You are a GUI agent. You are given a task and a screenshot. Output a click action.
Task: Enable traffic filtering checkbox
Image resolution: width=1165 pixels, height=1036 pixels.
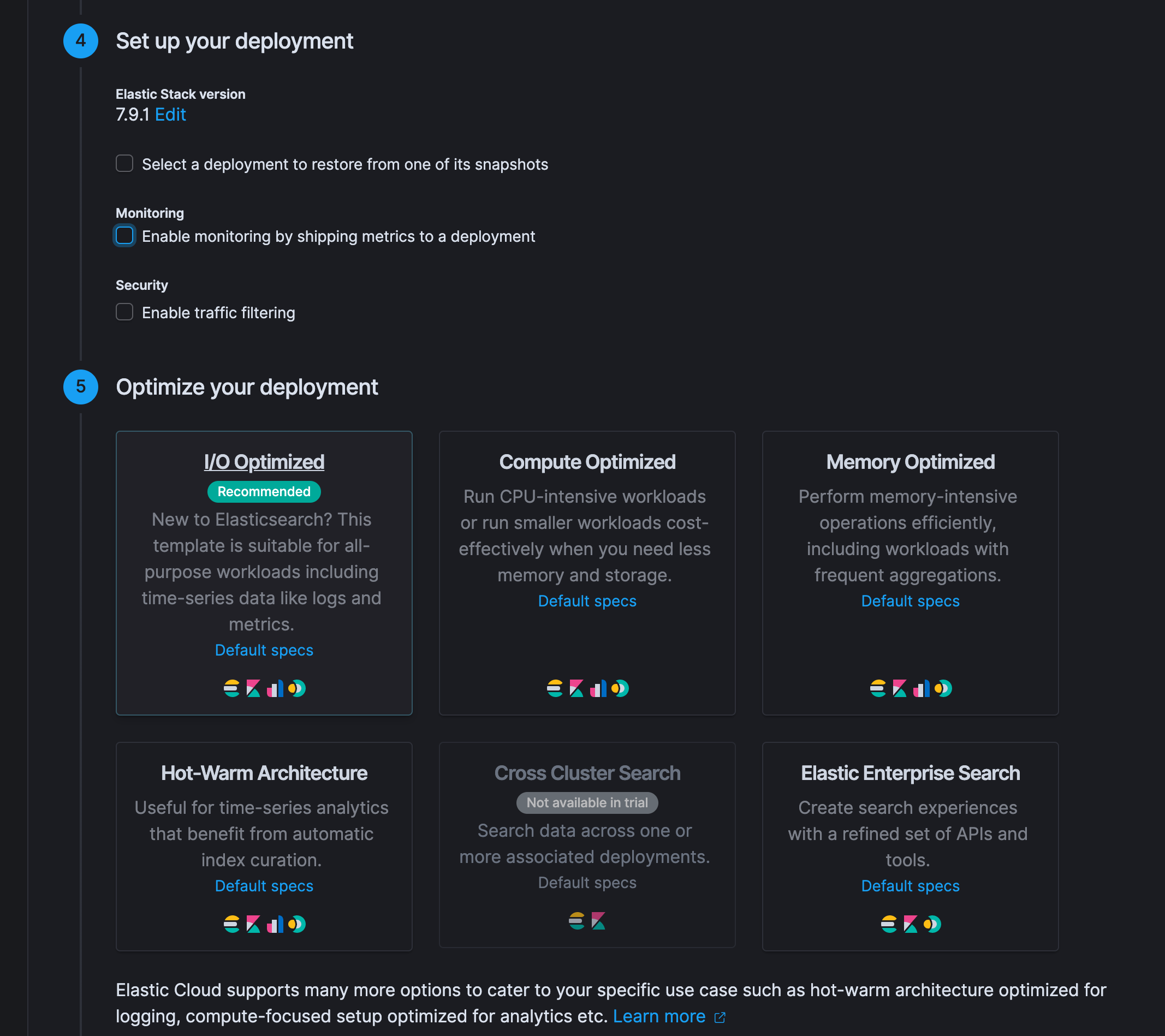point(124,312)
